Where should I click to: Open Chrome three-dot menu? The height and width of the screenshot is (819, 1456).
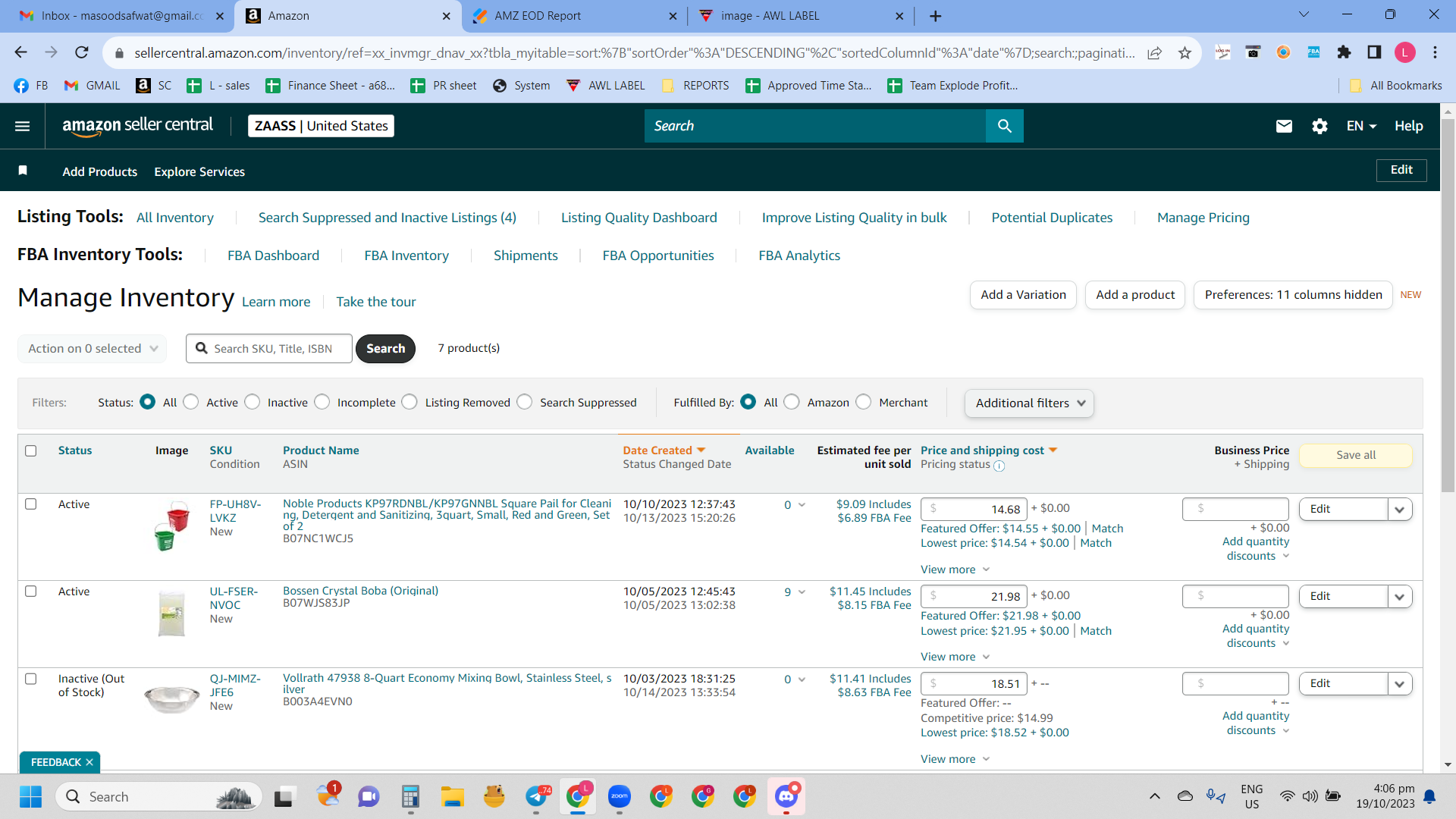tap(1435, 52)
